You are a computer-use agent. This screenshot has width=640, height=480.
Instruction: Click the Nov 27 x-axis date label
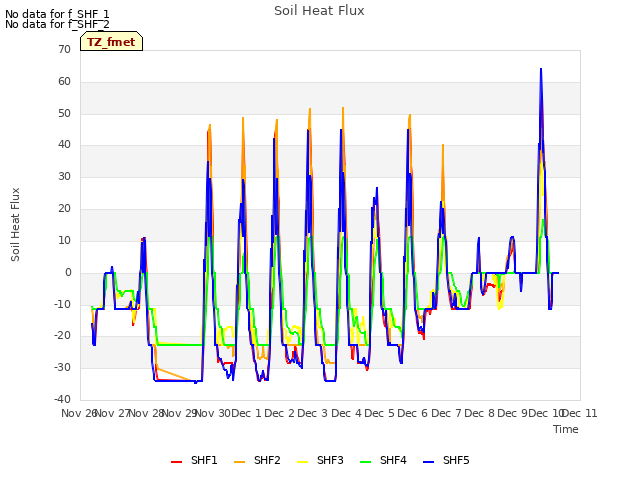[112, 413]
